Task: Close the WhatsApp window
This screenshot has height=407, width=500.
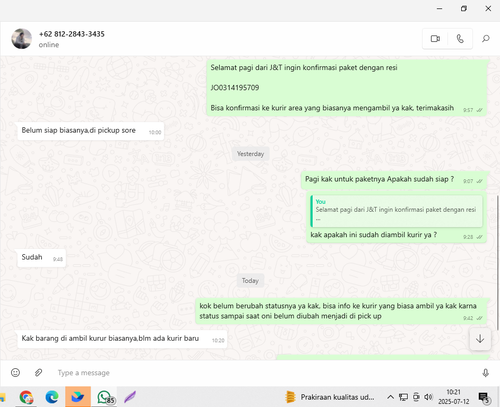Action: [x=488, y=9]
